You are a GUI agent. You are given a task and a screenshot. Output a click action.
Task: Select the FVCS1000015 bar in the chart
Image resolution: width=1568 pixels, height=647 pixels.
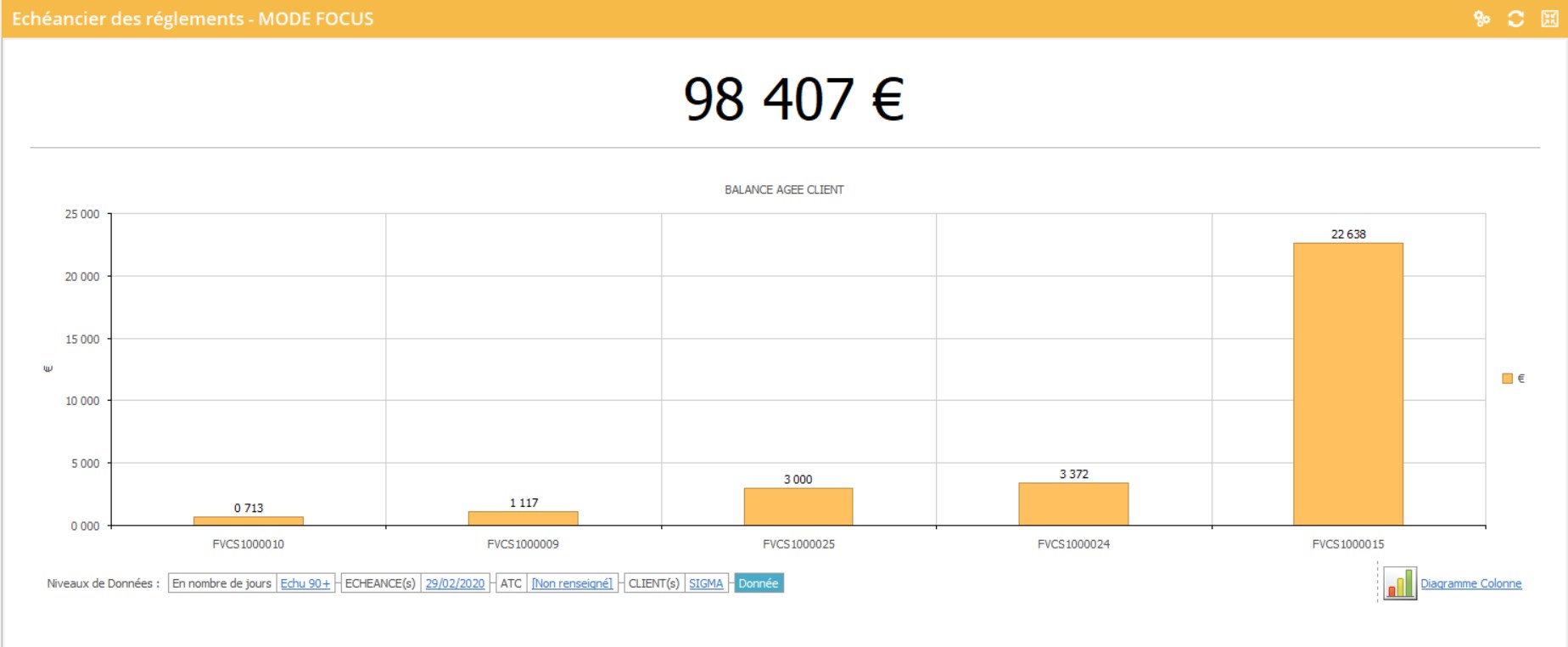click(x=1347, y=384)
